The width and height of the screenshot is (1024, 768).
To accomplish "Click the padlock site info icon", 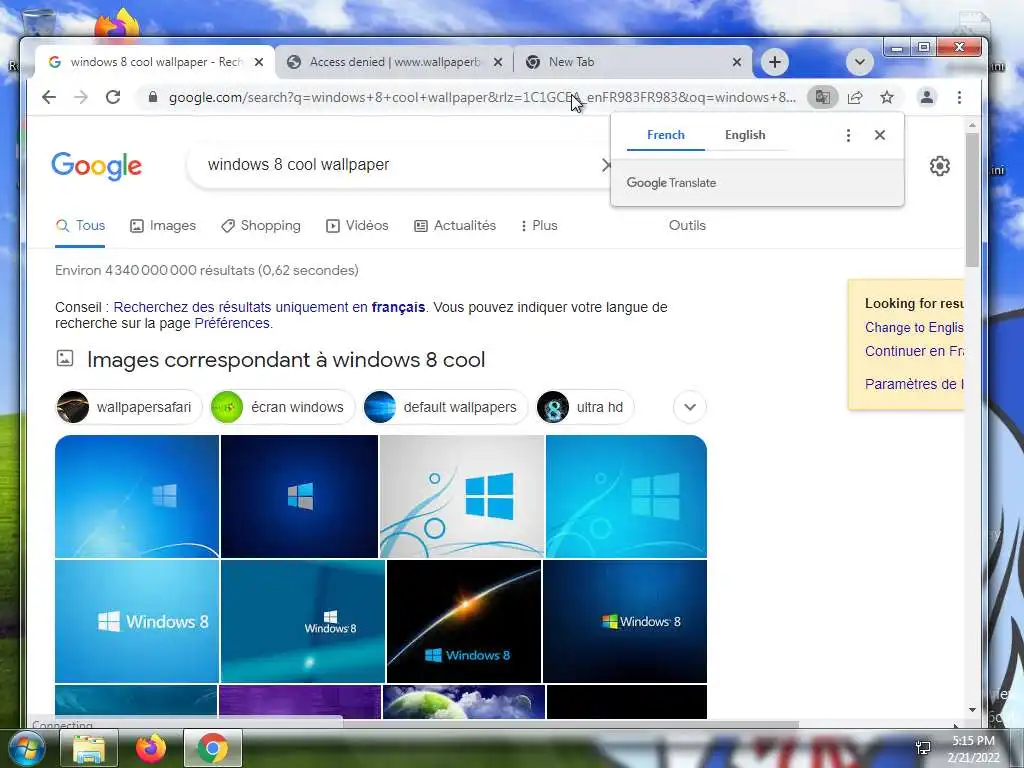I will click(x=153, y=97).
